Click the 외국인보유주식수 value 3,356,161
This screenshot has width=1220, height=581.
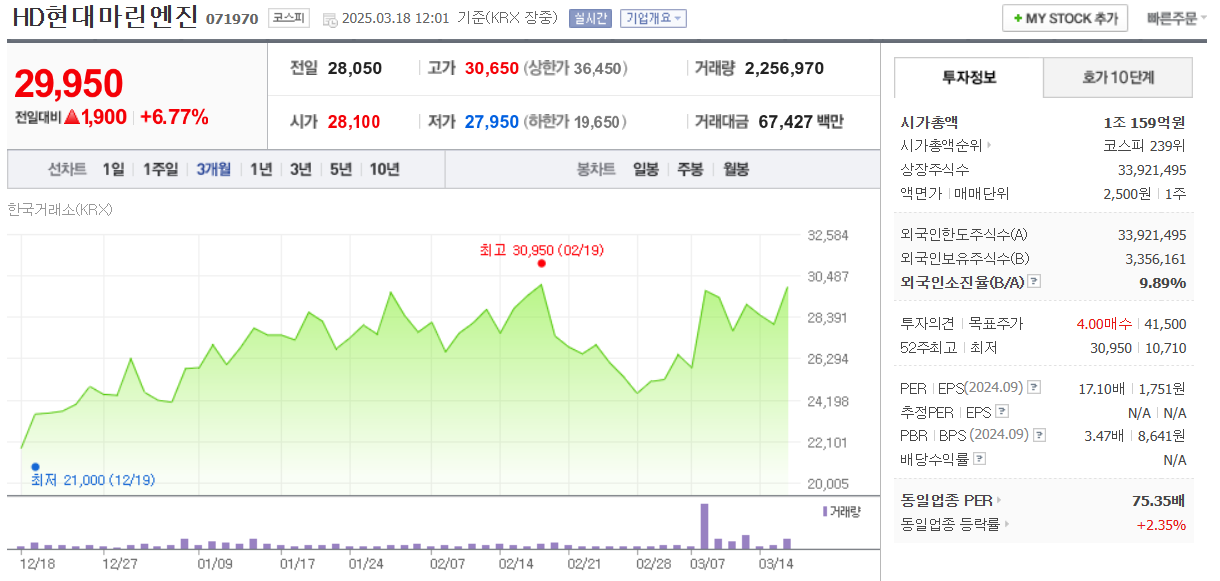pos(1156,258)
